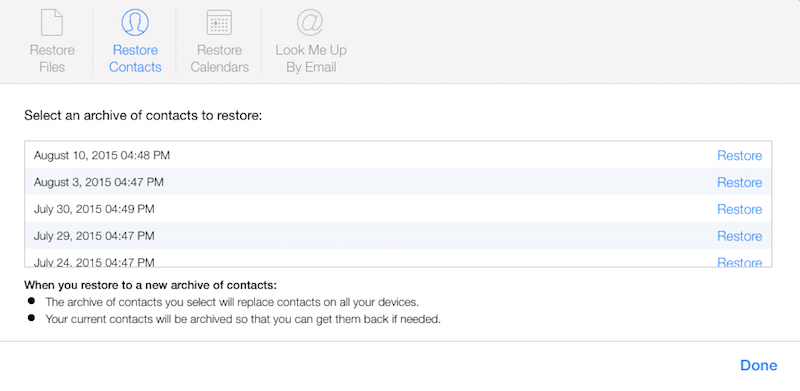This screenshot has width=800, height=391.
Task: Click the 'Select an archive of contacts' heading
Action: 143,115
